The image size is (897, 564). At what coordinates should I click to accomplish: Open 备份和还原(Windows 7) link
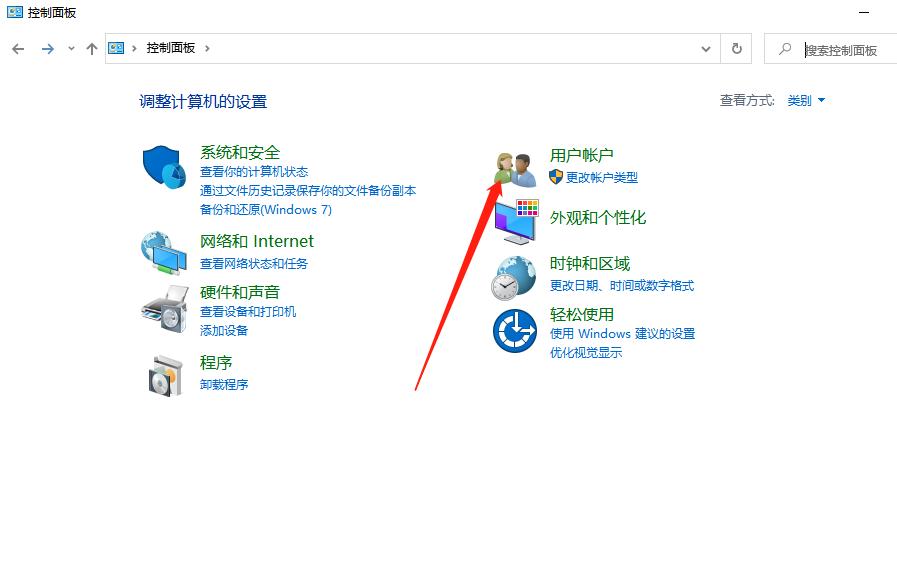[265, 209]
